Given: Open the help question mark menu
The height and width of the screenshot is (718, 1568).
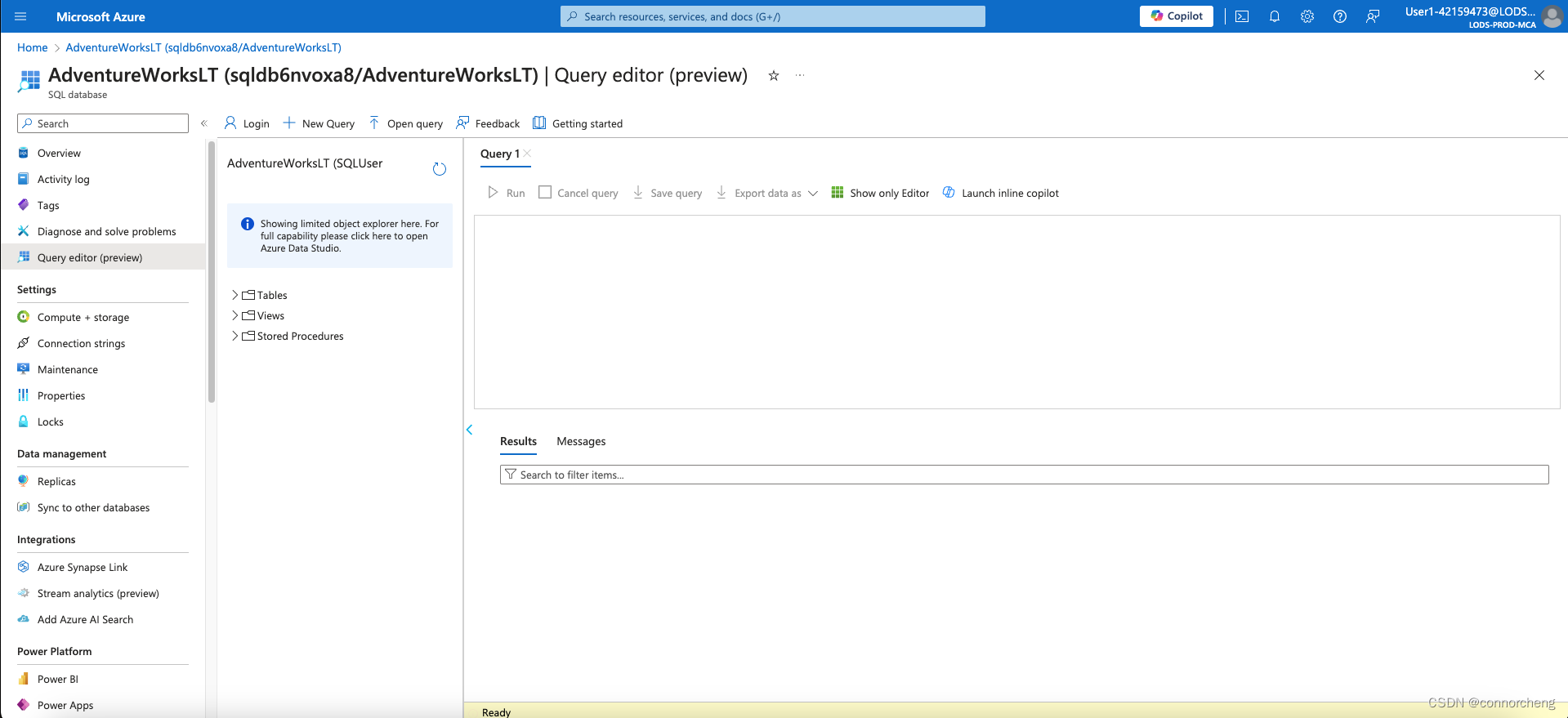Looking at the screenshot, I should [x=1340, y=16].
